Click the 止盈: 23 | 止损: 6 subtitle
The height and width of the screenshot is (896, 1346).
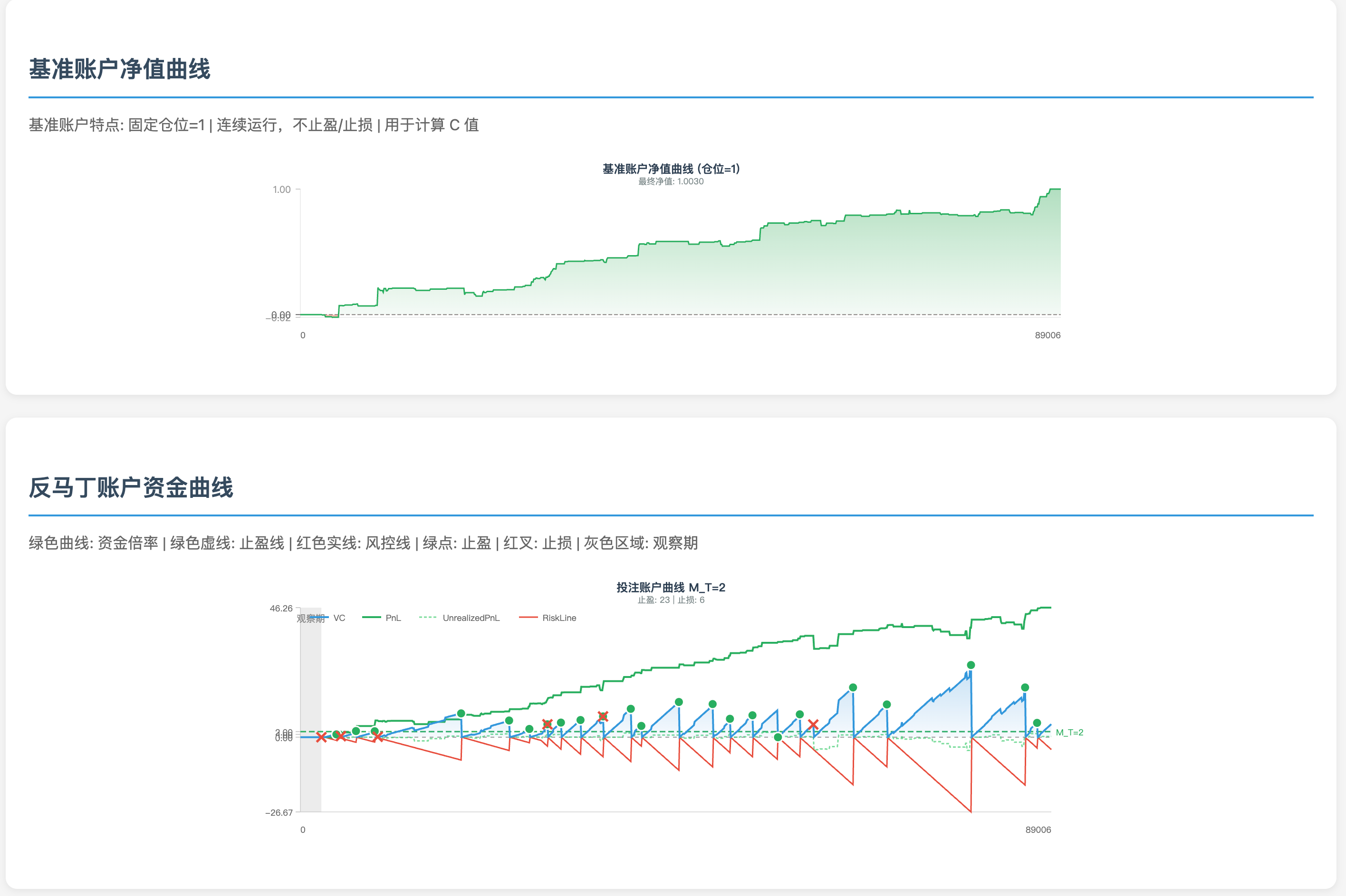671,600
